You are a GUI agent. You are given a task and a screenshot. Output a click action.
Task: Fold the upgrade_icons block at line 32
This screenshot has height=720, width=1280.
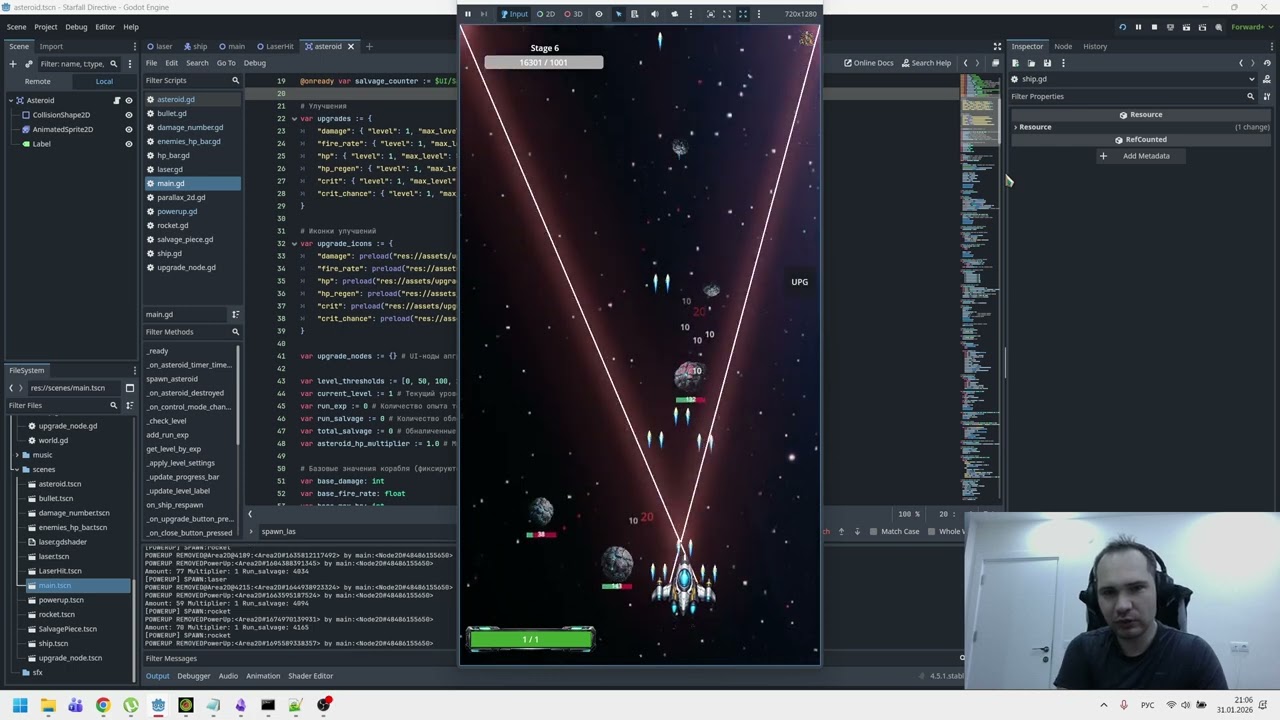(x=293, y=244)
